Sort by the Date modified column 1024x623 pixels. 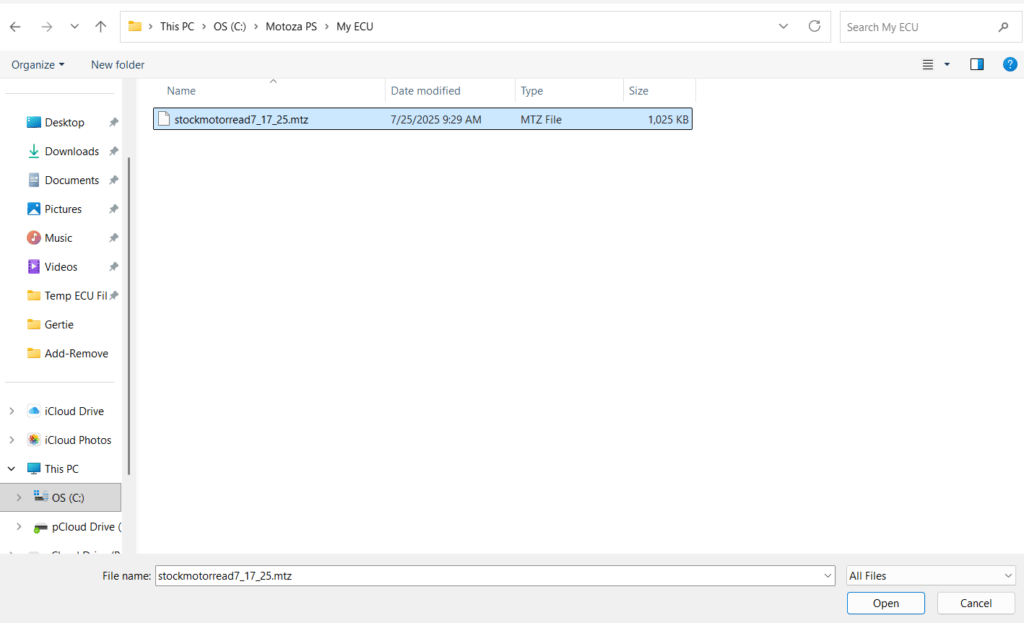tap(425, 91)
